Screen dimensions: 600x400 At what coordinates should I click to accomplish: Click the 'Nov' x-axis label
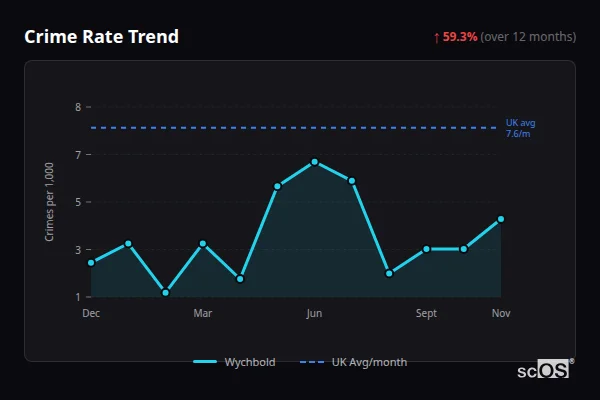[501, 313]
